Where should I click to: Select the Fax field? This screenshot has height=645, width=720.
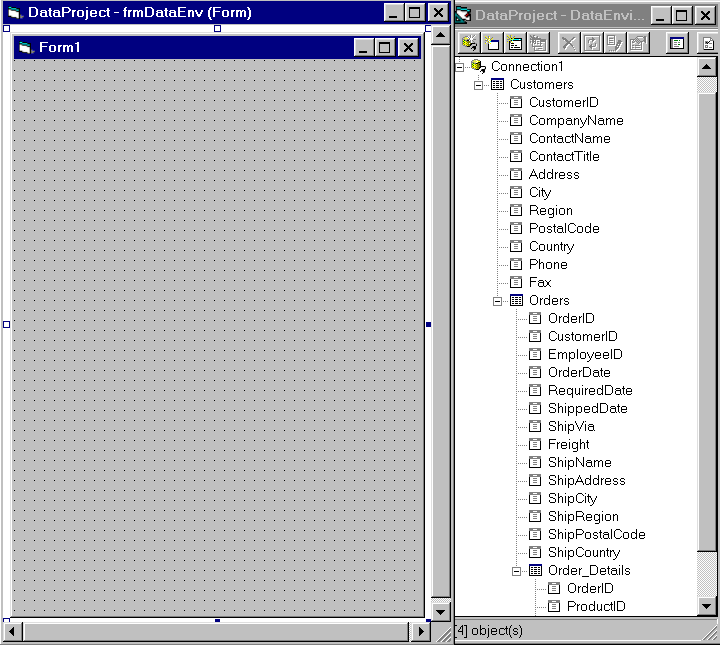tap(540, 282)
